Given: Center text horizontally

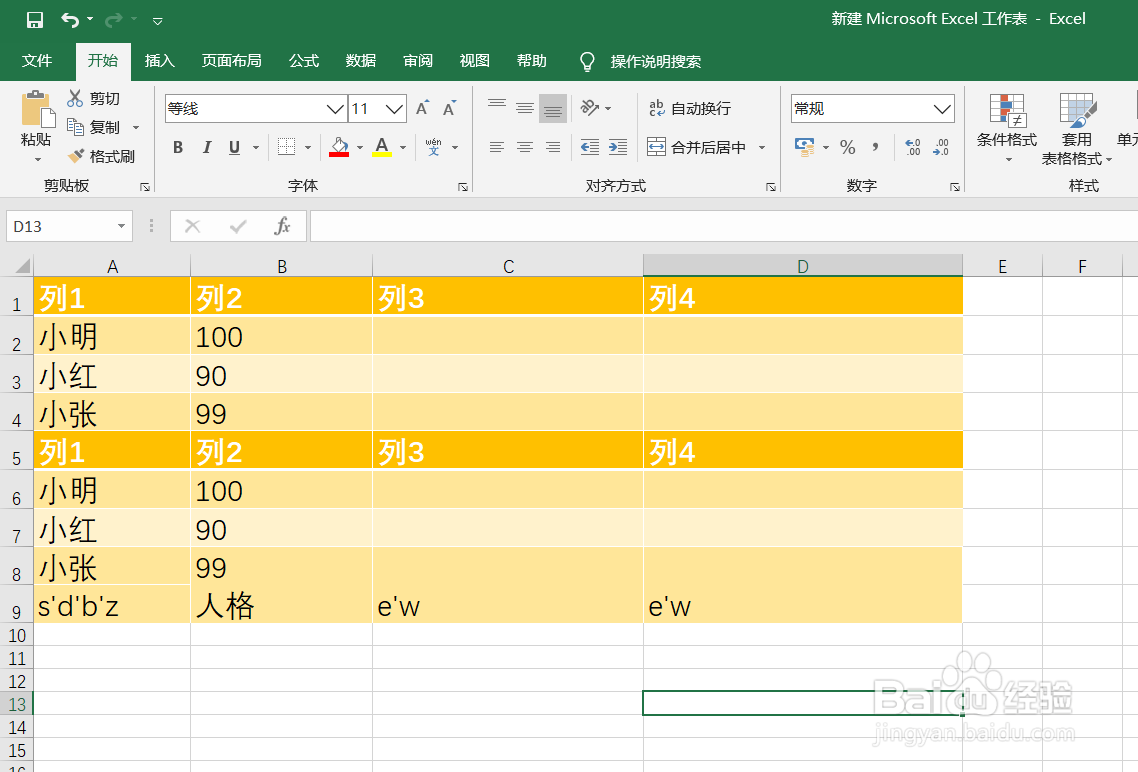Looking at the screenshot, I should coord(525,147).
